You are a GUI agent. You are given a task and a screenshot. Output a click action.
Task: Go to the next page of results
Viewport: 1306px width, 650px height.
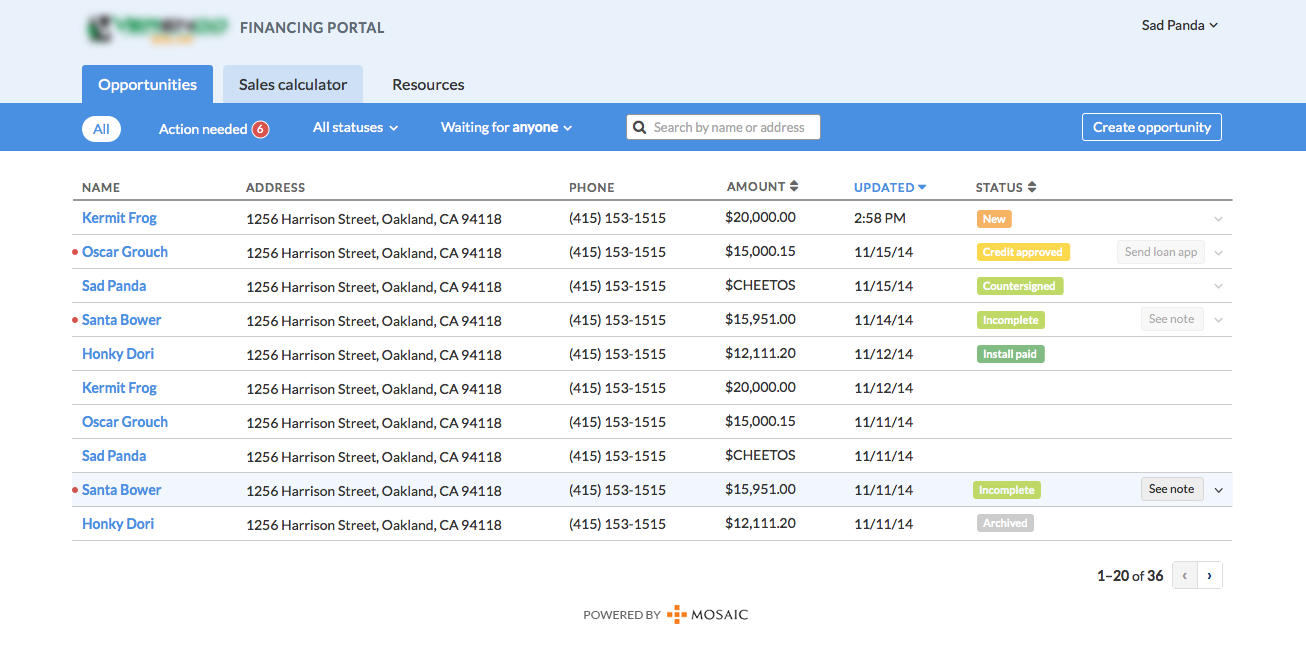(x=1210, y=576)
